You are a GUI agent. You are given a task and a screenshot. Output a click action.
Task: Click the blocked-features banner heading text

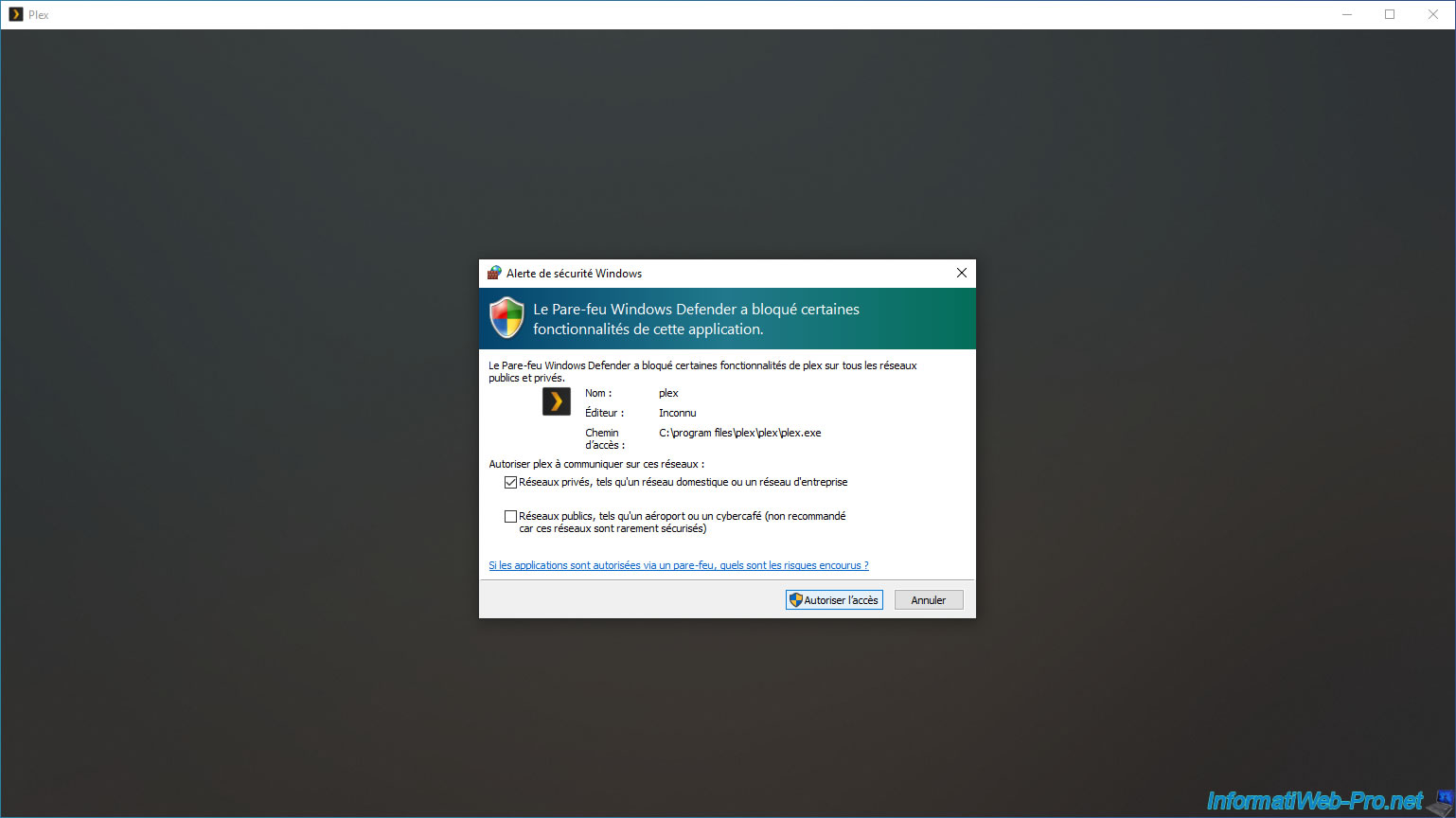point(696,319)
